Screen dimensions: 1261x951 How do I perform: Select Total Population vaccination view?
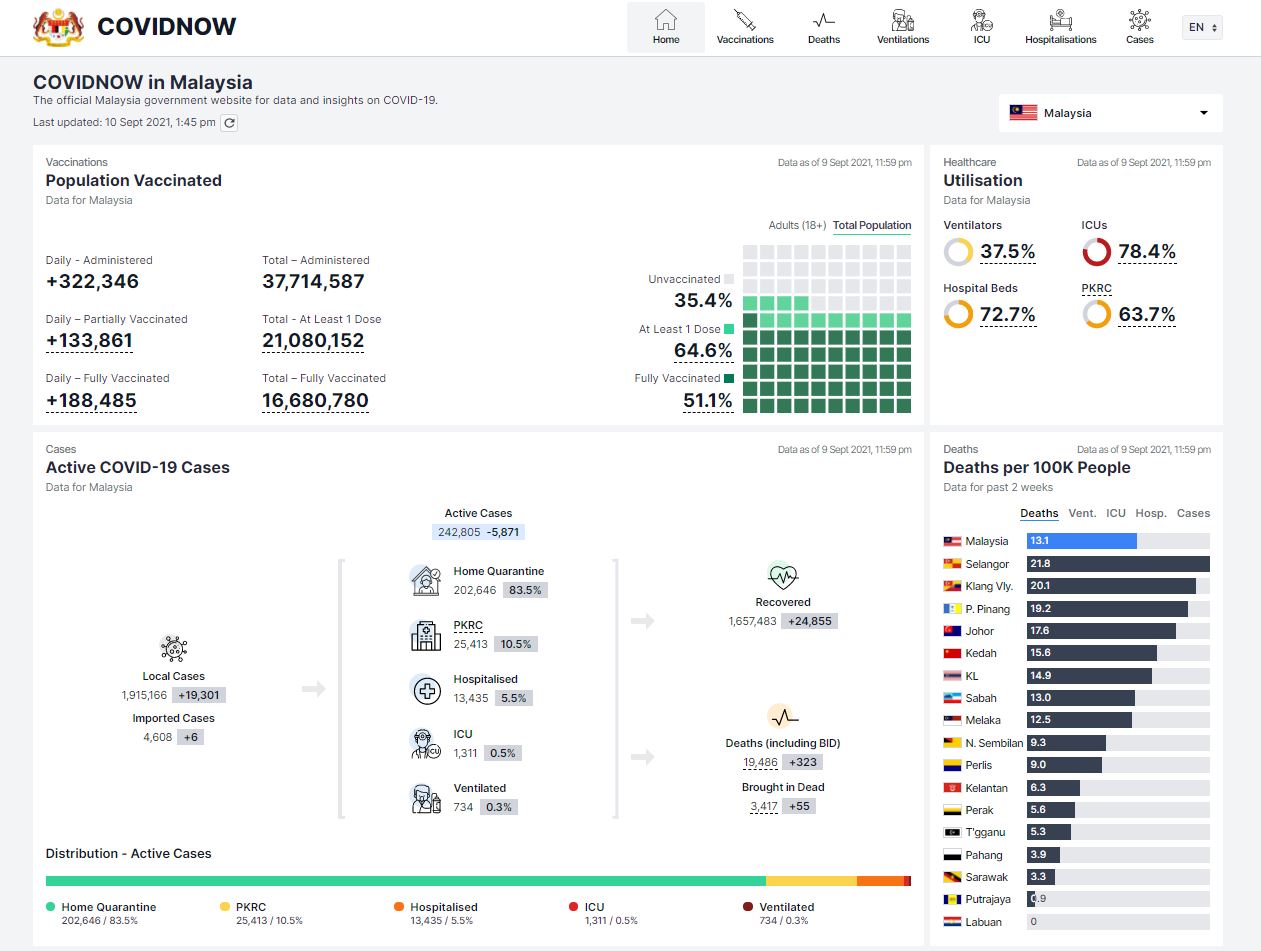click(x=872, y=225)
